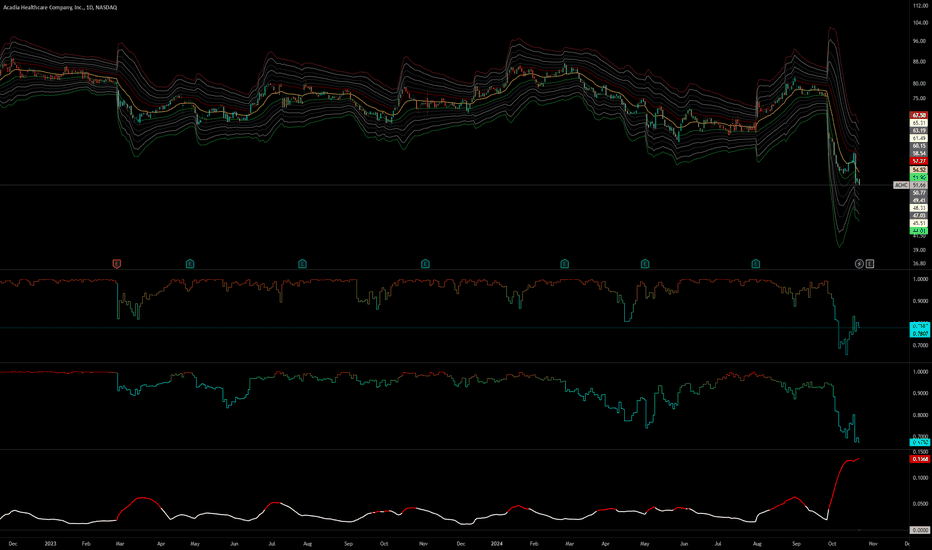Open the earnings marker before August 2023
Screen dimensions: 932x550
pyautogui.click(x=303, y=263)
